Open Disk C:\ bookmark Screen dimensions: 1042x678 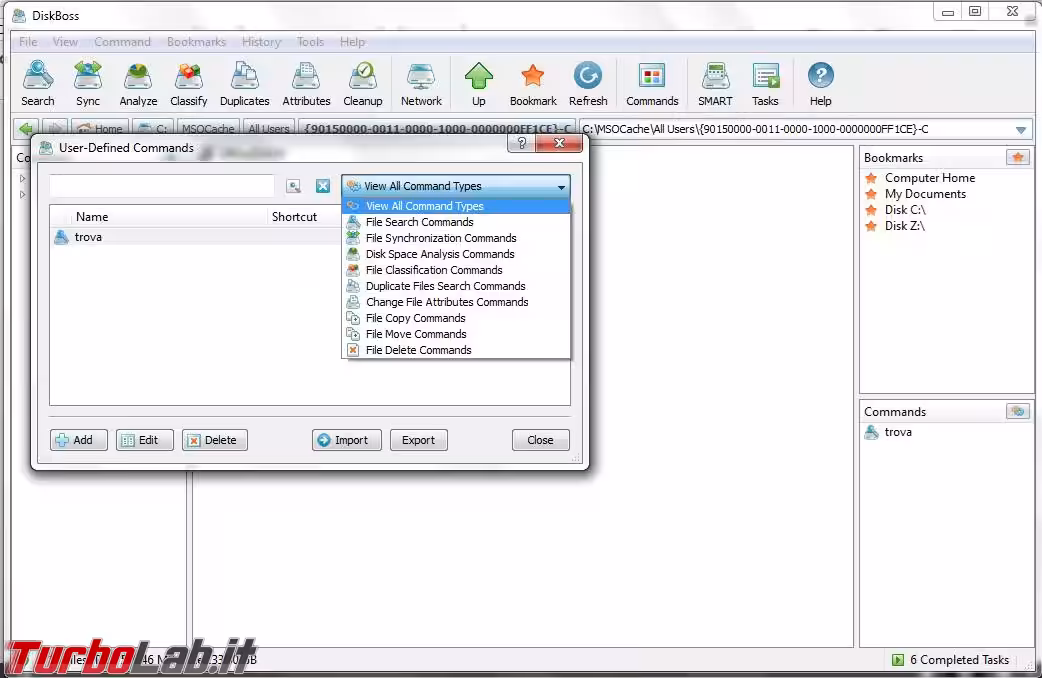904,210
